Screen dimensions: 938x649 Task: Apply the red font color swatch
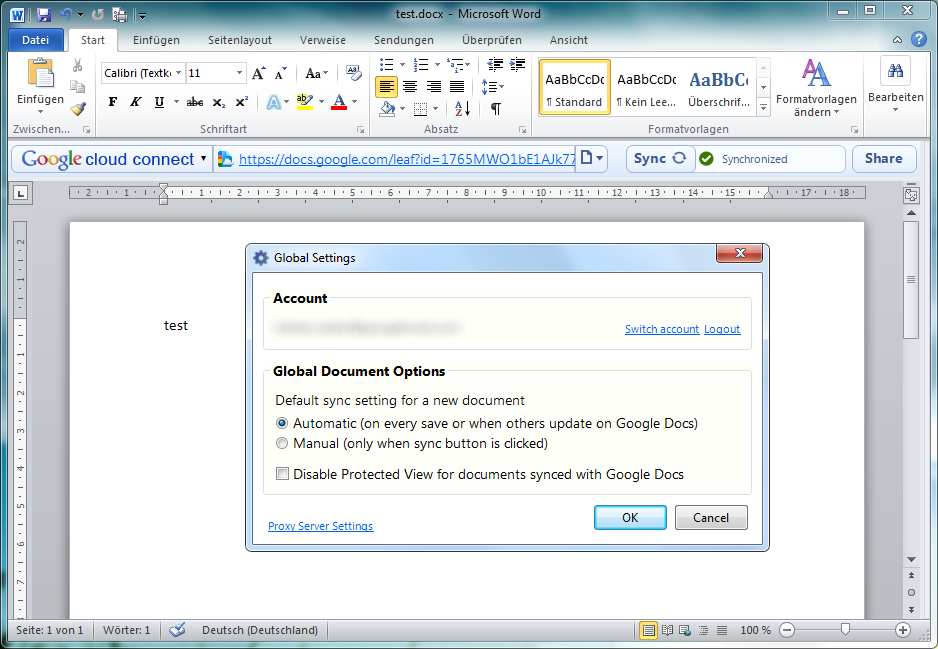point(339,102)
